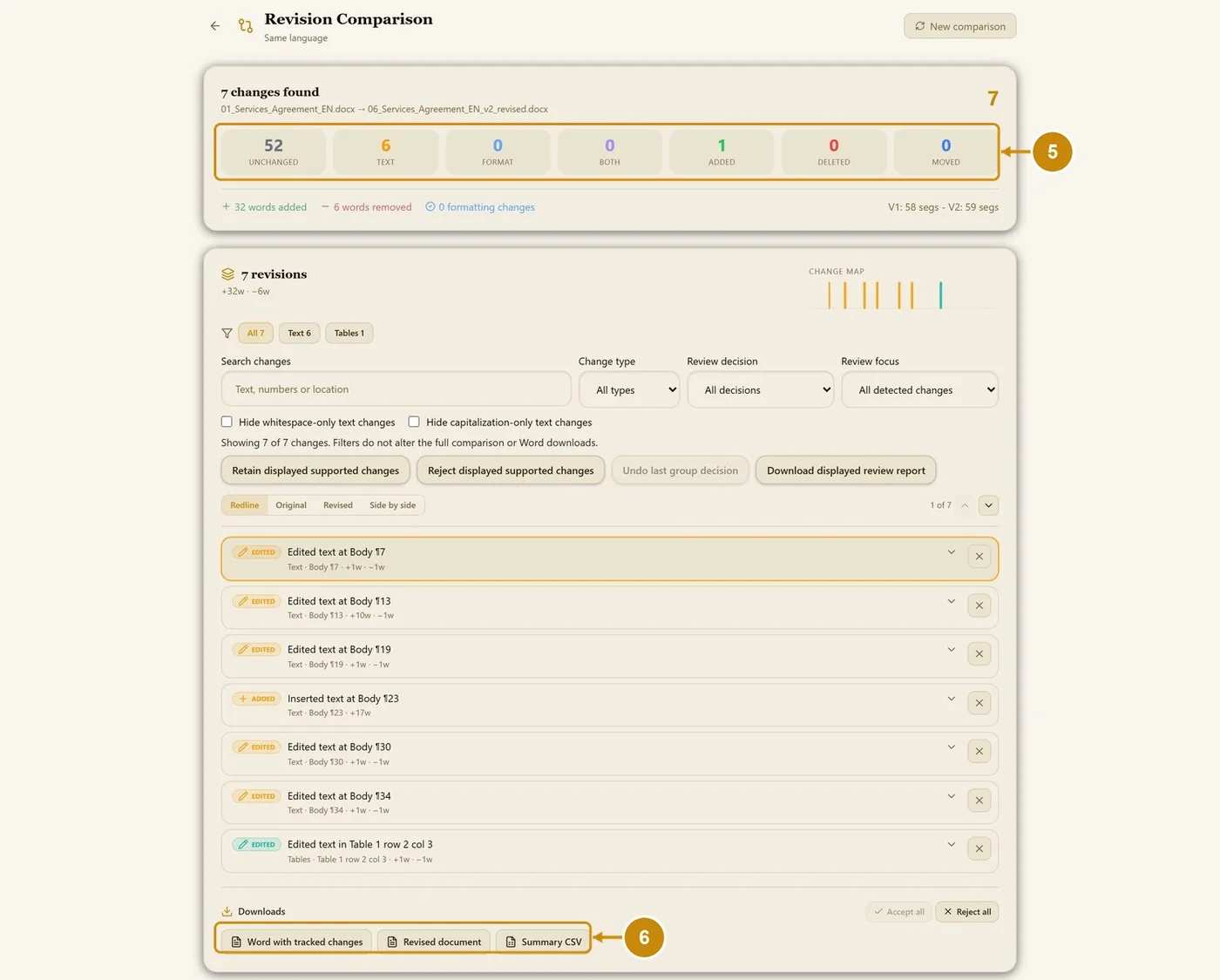Go to next change with down chevron
This screenshot has width=1220, height=980.
click(x=988, y=505)
